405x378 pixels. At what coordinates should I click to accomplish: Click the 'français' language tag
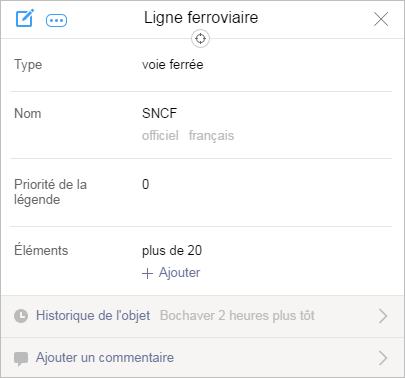pos(211,136)
